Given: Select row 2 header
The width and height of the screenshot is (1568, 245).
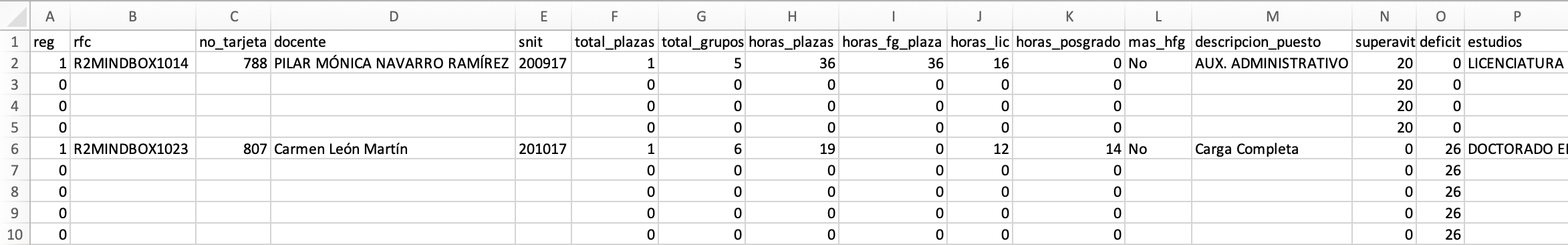Looking at the screenshot, I should point(15,63).
